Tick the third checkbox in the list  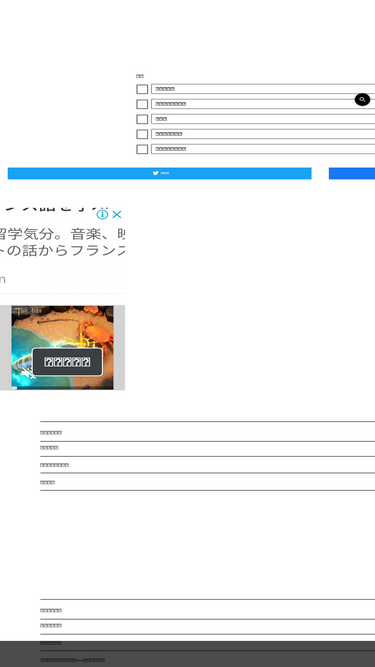142,119
